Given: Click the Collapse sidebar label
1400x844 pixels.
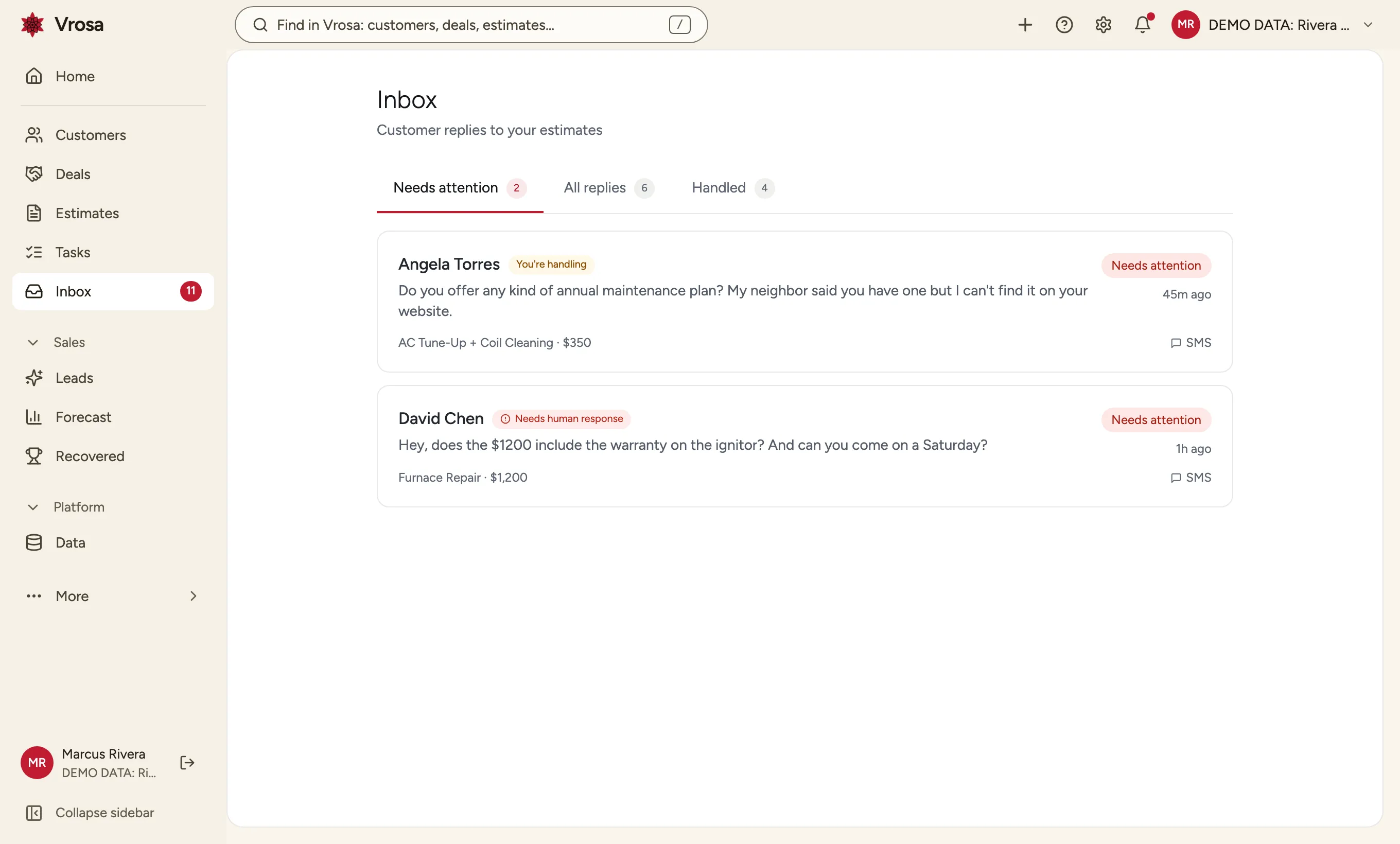Looking at the screenshot, I should [104, 813].
